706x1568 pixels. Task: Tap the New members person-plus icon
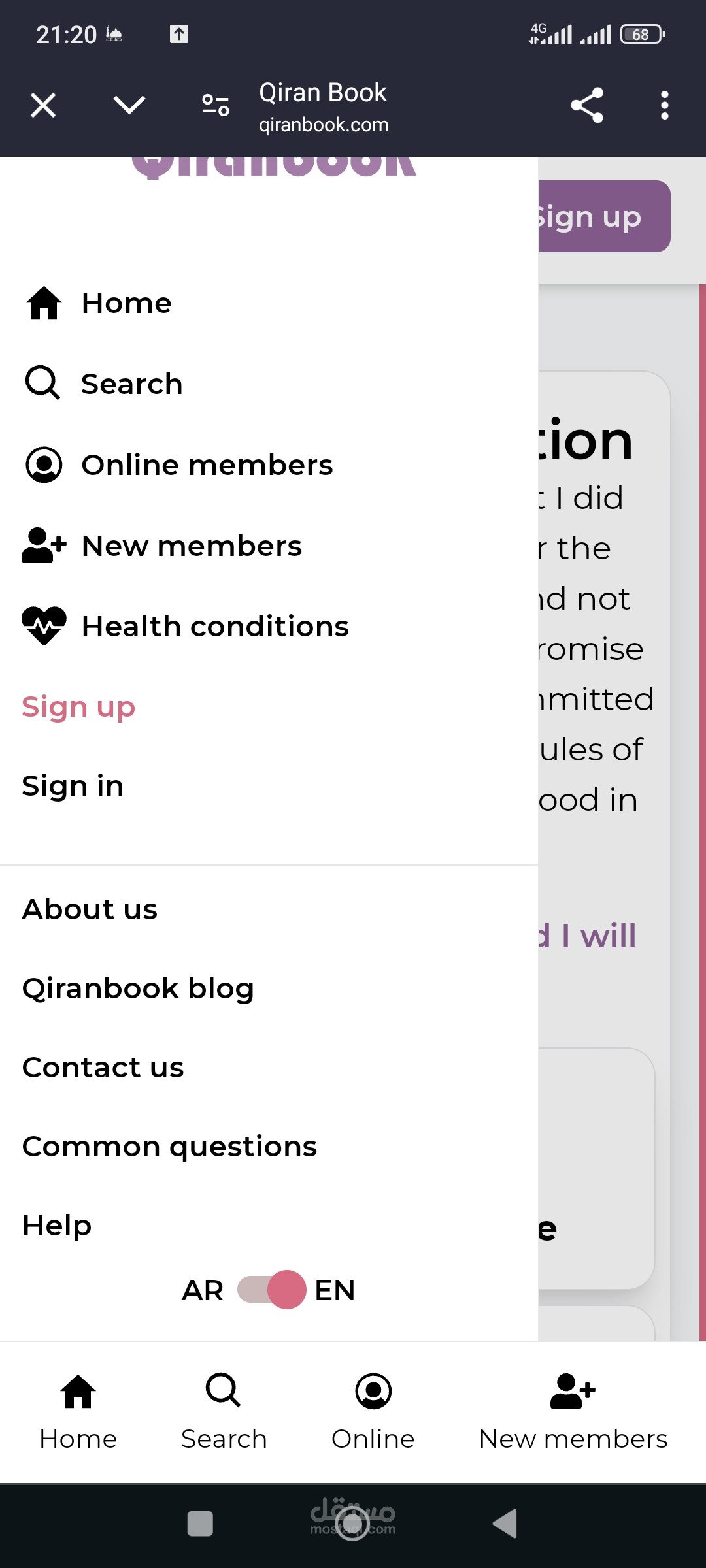44,546
